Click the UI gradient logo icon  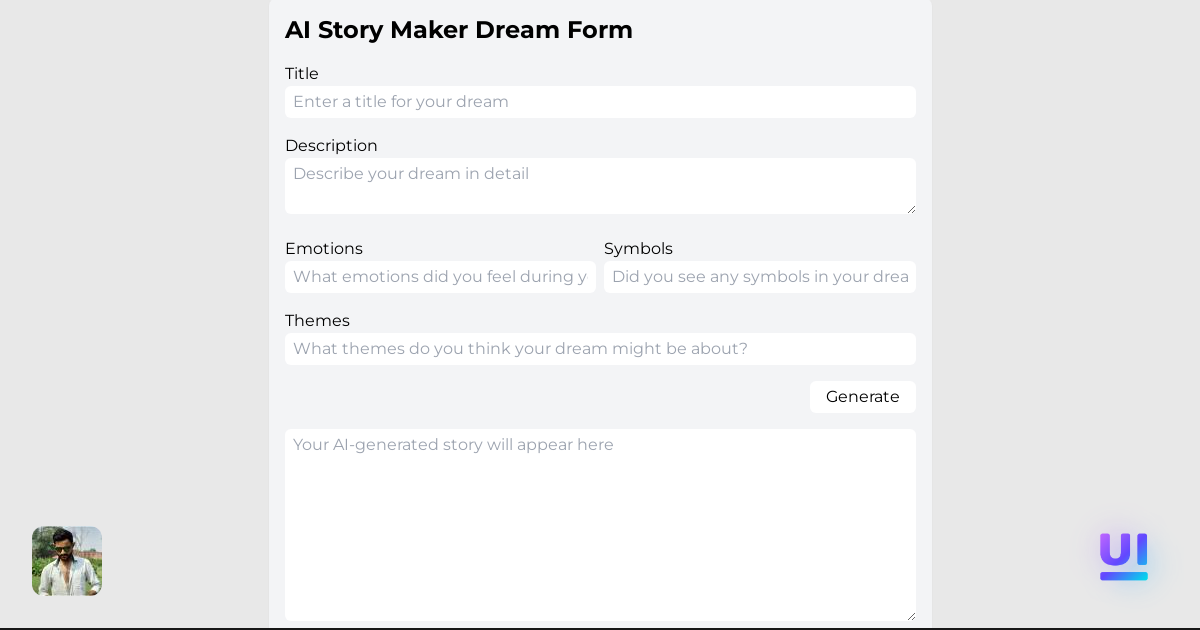tap(1123, 556)
